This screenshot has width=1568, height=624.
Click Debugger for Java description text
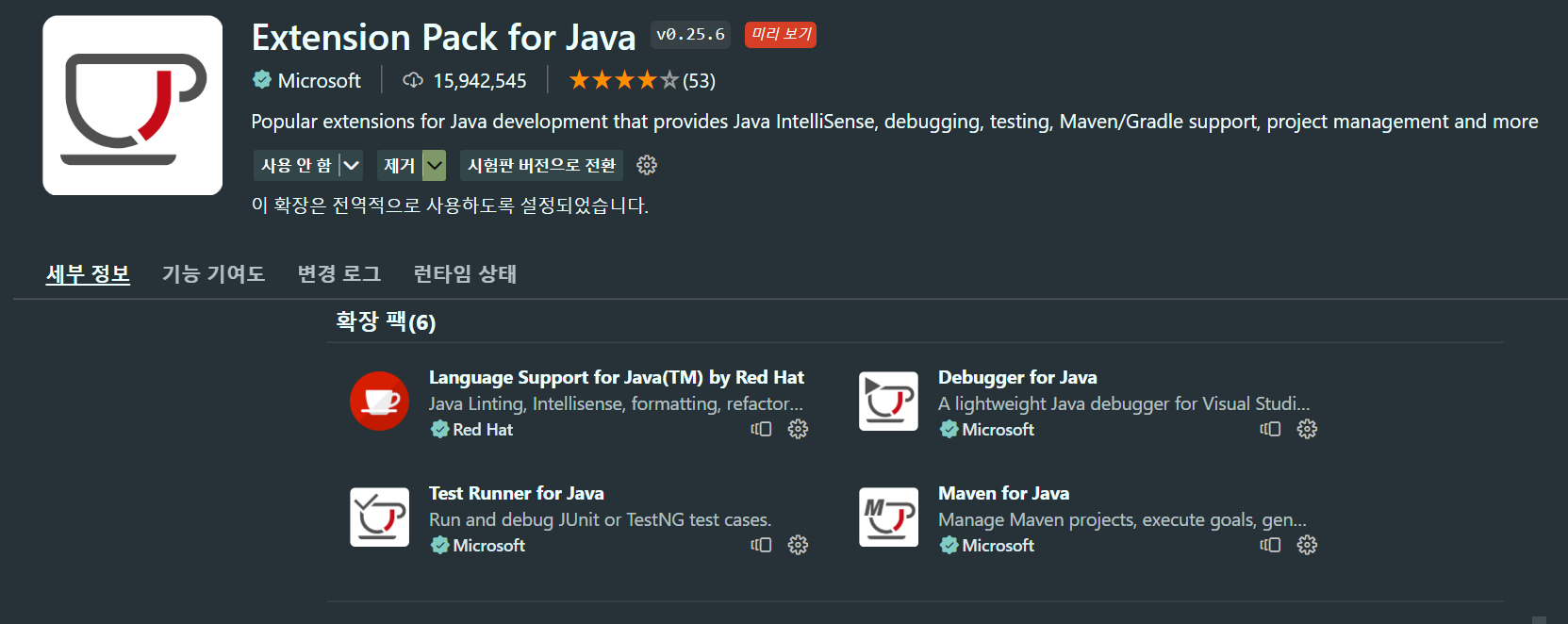(1124, 403)
